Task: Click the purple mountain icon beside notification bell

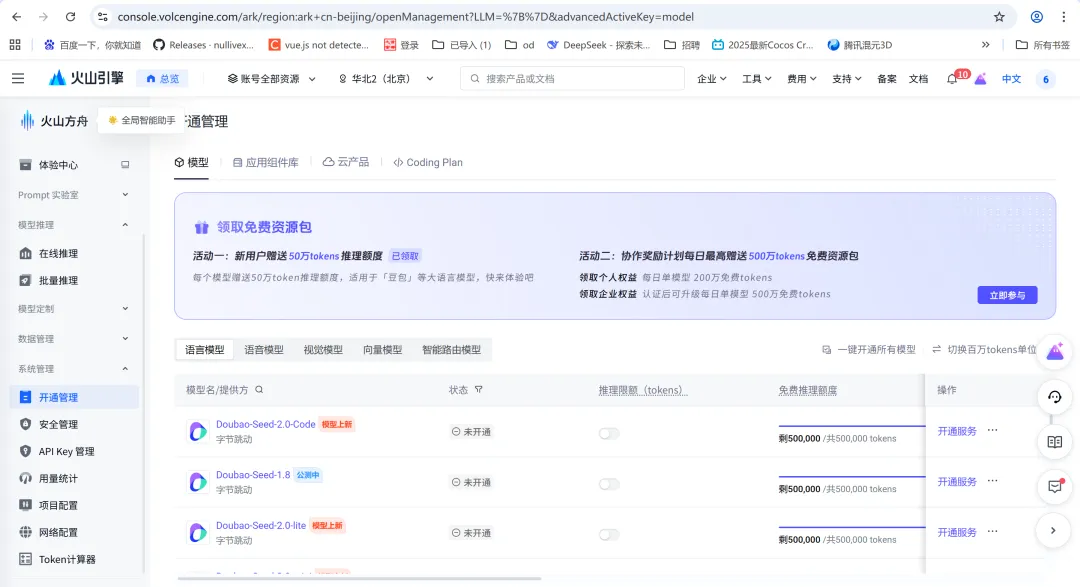Action: [x=980, y=79]
